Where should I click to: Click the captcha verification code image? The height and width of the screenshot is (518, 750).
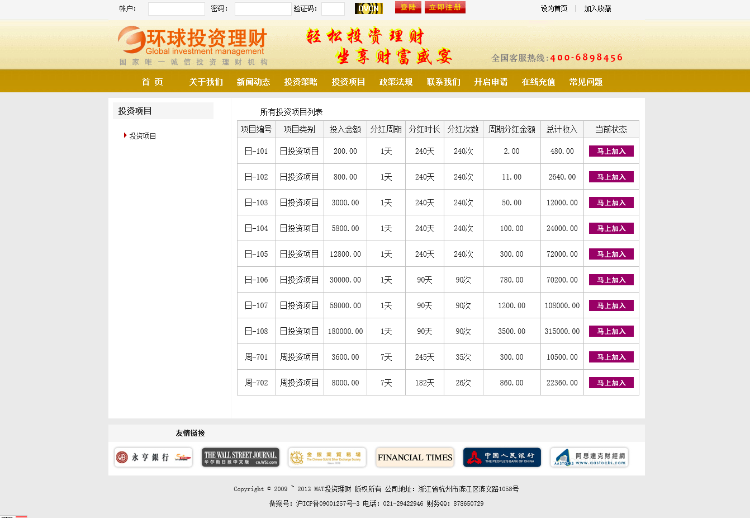point(368,9)
